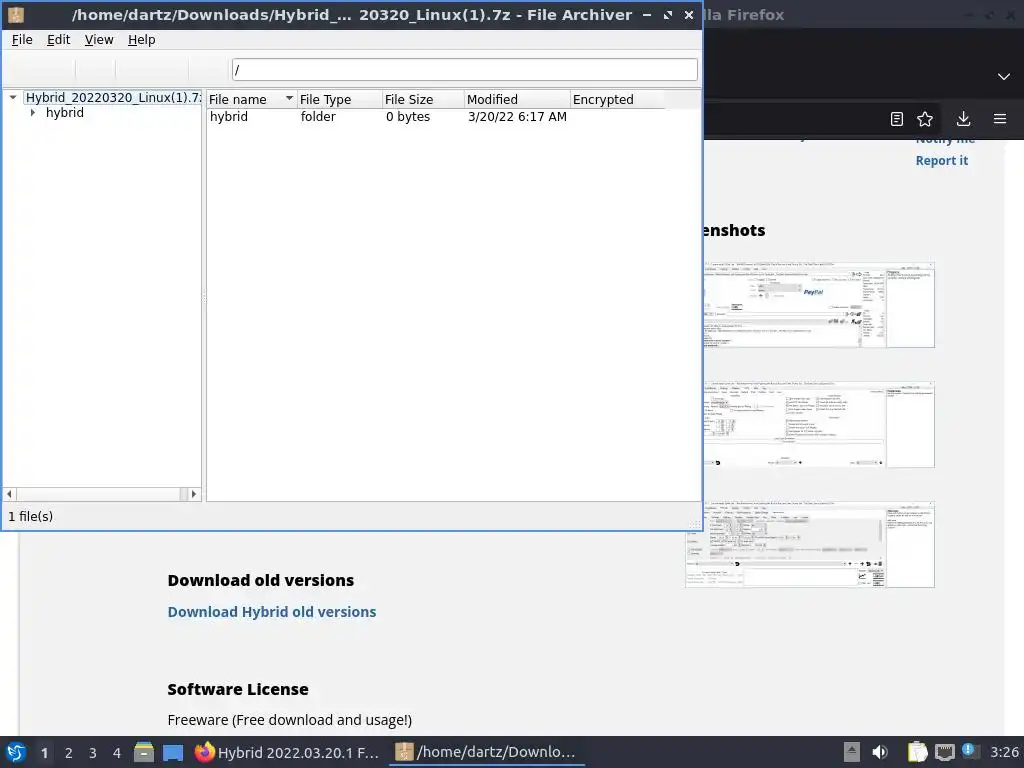Sort by File name column
Viewport: 1024px width, 768px height.
[x=251, y=99]
